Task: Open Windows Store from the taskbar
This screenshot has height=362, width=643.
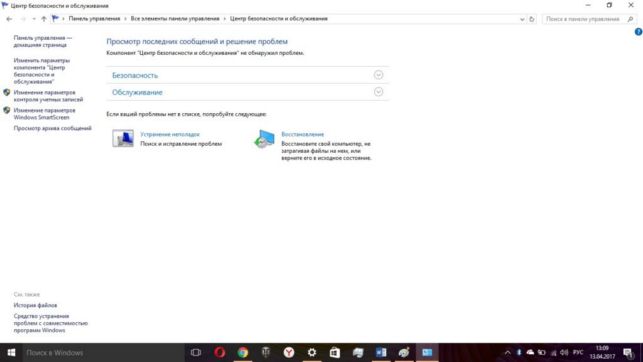Action: point(335,353)
